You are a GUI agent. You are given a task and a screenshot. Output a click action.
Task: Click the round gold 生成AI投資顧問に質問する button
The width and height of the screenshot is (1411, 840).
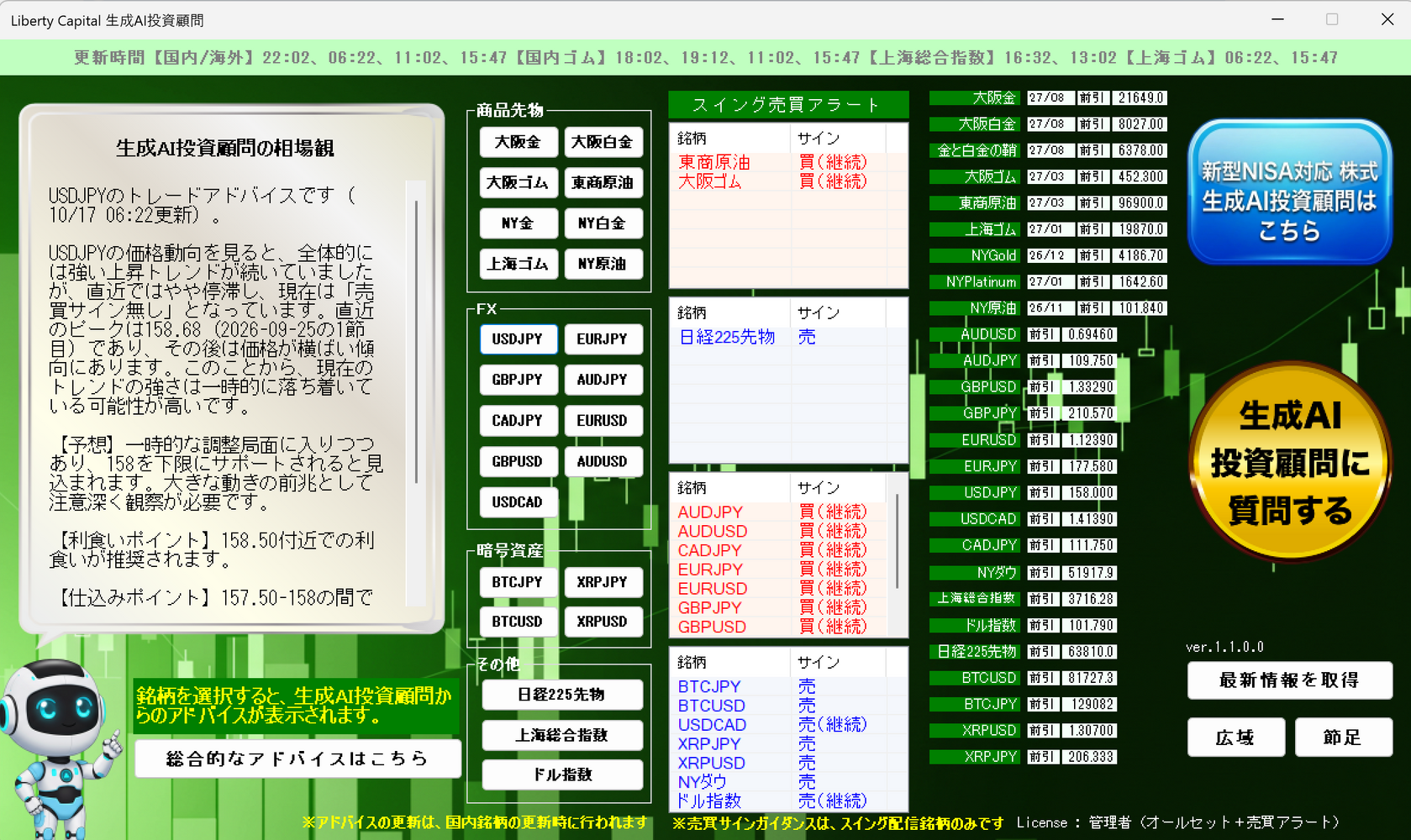[1290, 463]
